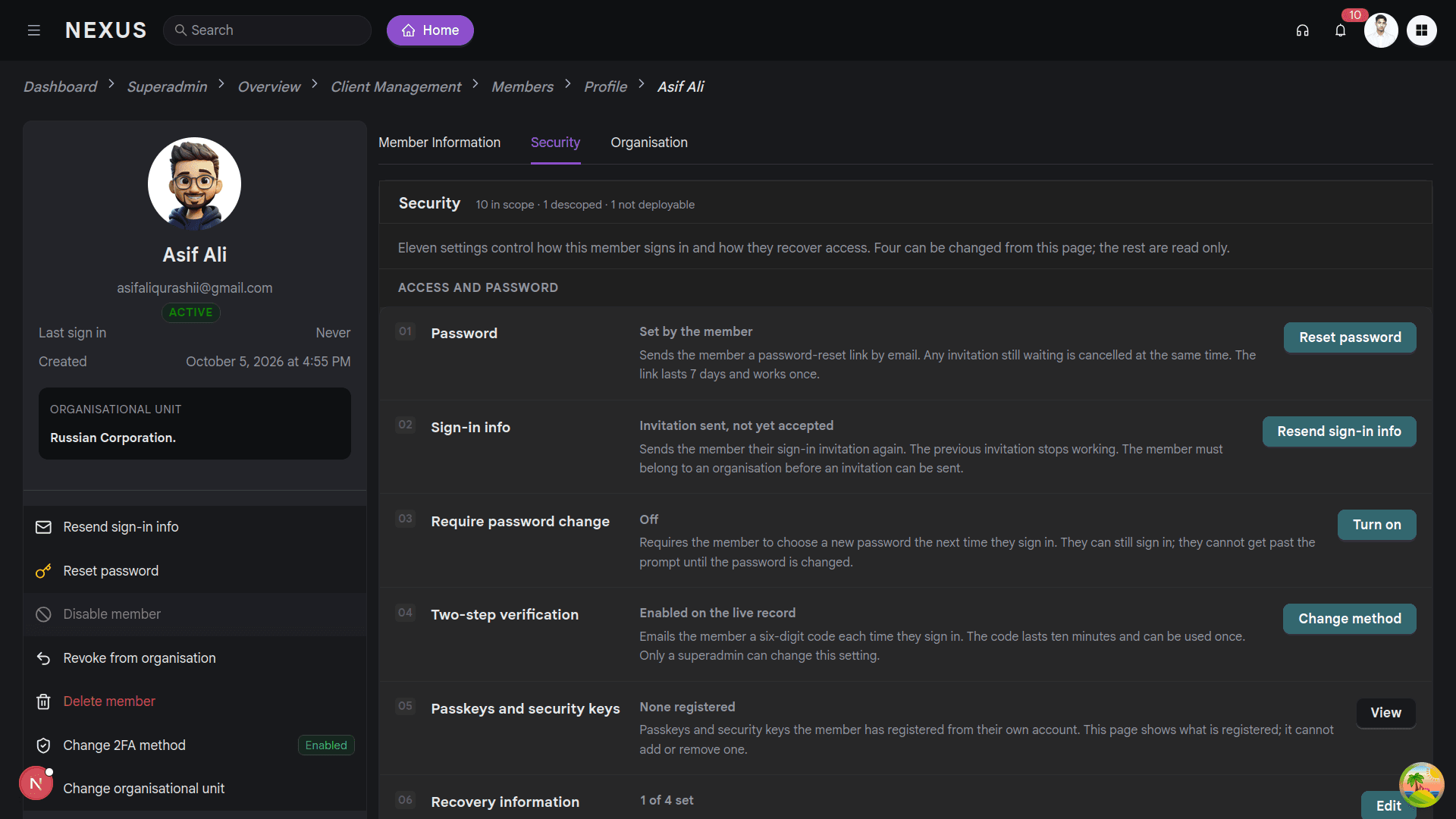The image size is (1456, 819).
Task: Open the hamburger navigation menu
Action: tap(33, 30)
